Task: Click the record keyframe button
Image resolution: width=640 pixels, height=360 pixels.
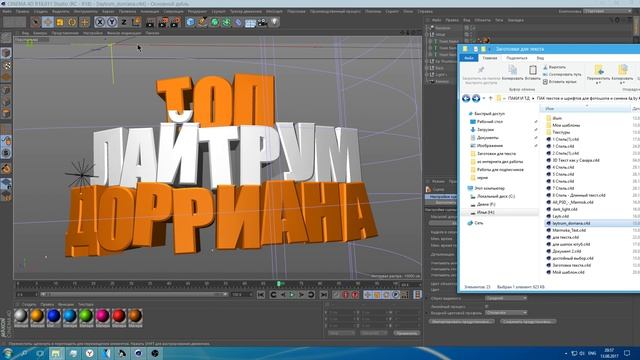Action: click(x=336, y=294)
